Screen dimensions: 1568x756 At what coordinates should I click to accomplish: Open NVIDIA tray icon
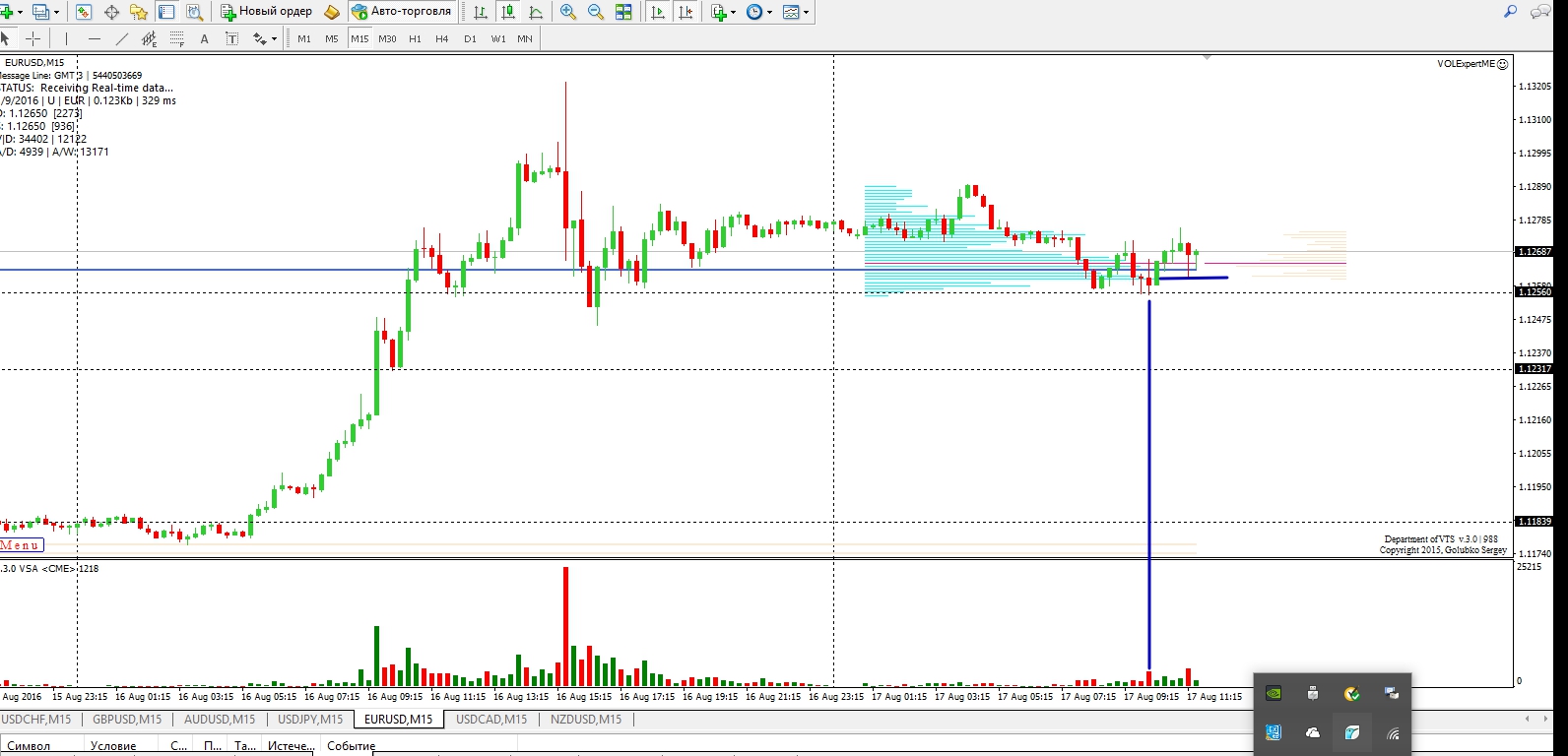pos(1274,693)
